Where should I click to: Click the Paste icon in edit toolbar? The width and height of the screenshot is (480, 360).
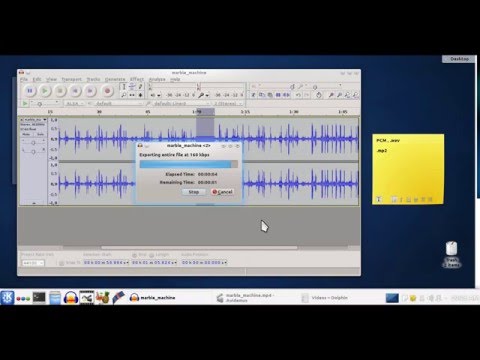point(270,95)
